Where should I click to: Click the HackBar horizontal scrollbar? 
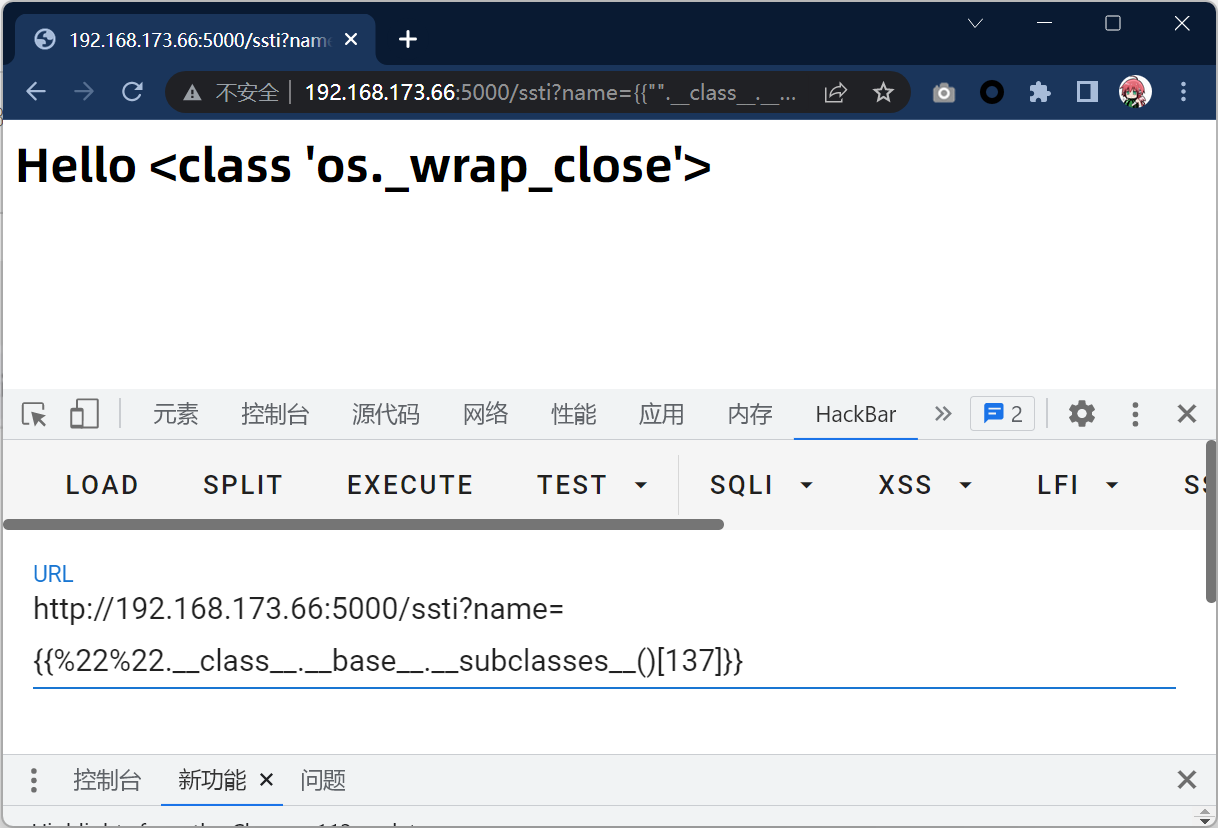tap(363, 524)
